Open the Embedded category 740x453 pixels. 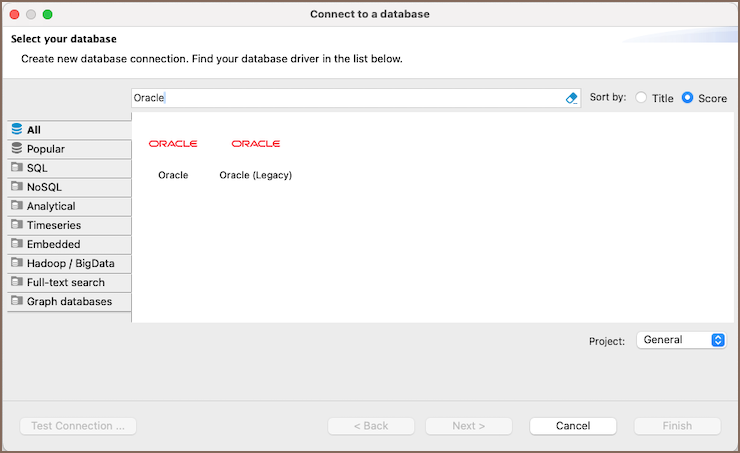(x=53, y=244)
